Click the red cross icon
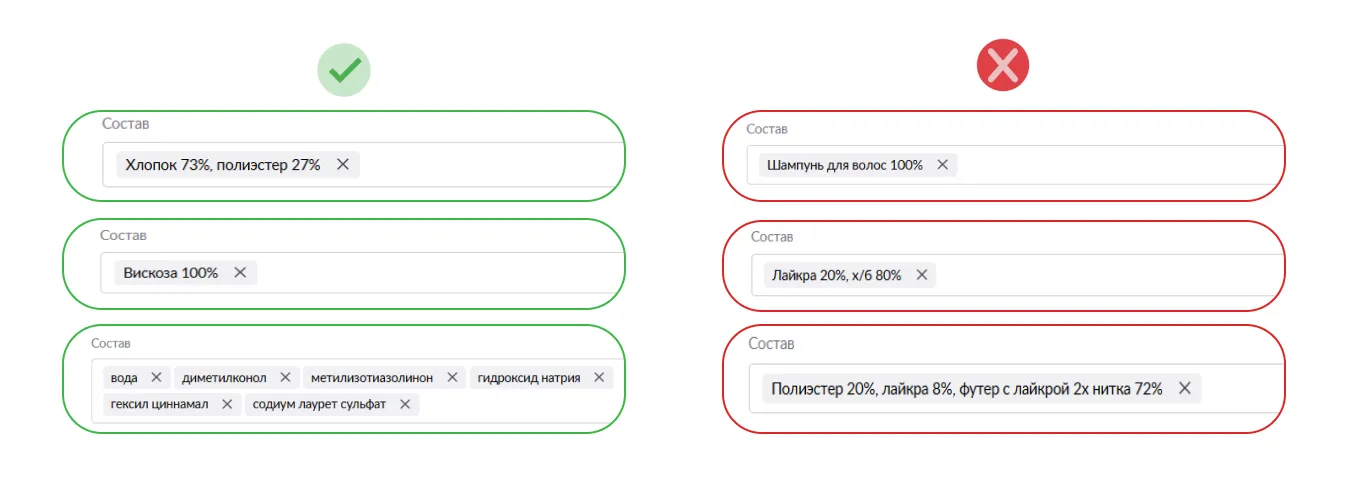Screen dimensions: 1348x494 click(x=1003, y=69)
